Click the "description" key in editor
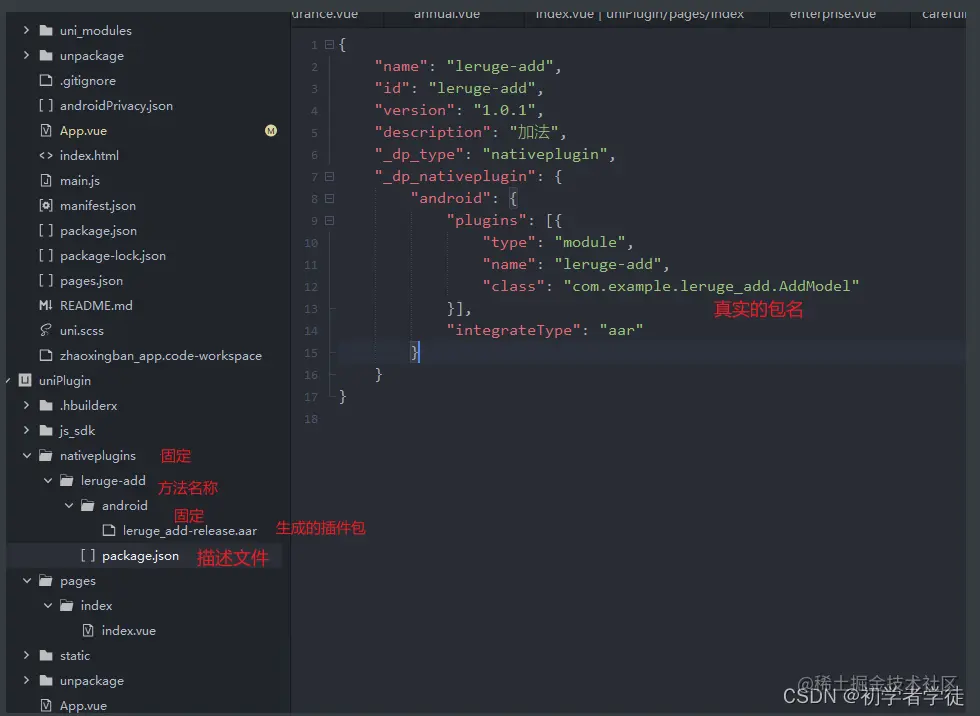 (x=432, y=132)
